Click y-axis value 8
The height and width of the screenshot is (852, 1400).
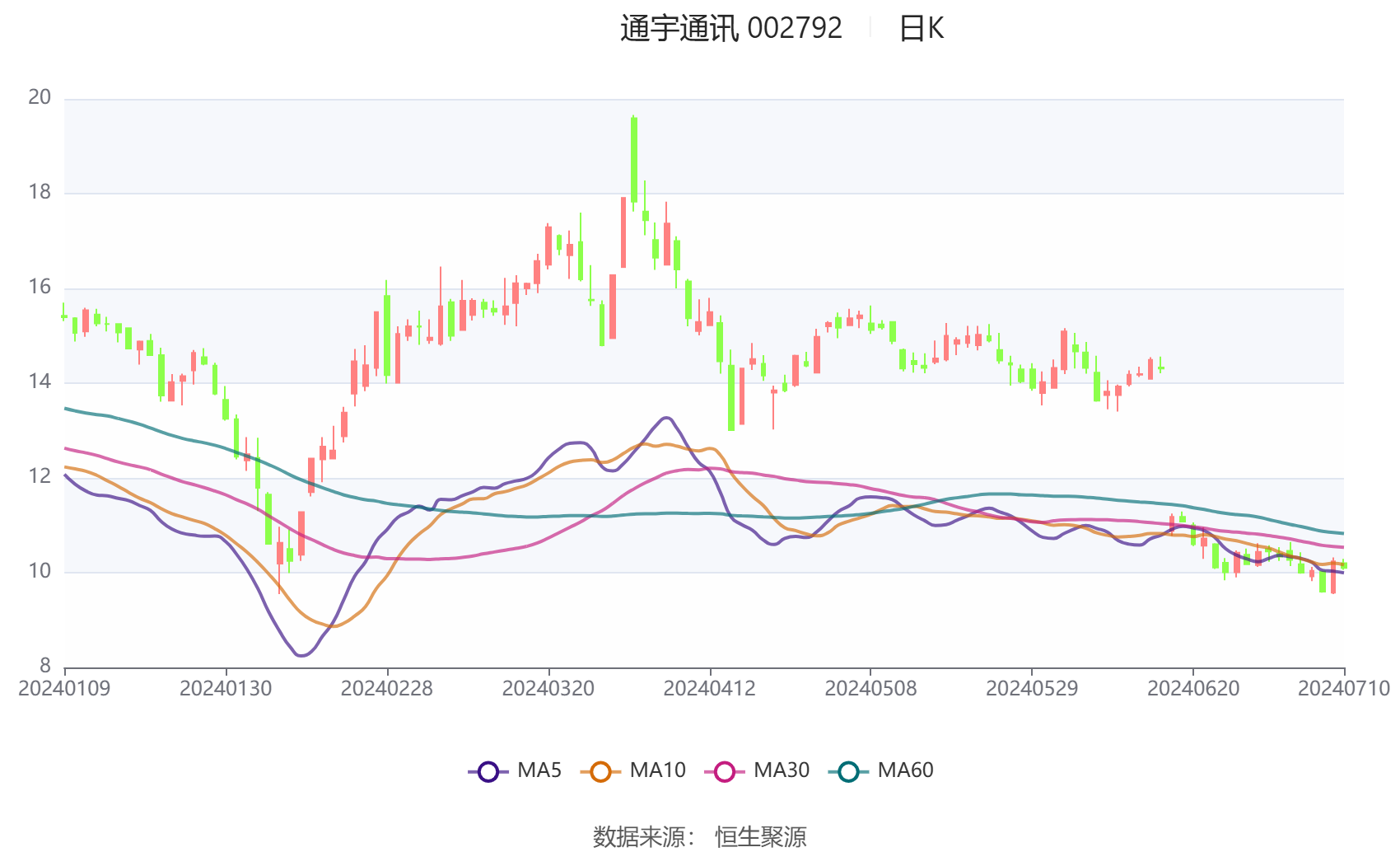click(45, 666)
